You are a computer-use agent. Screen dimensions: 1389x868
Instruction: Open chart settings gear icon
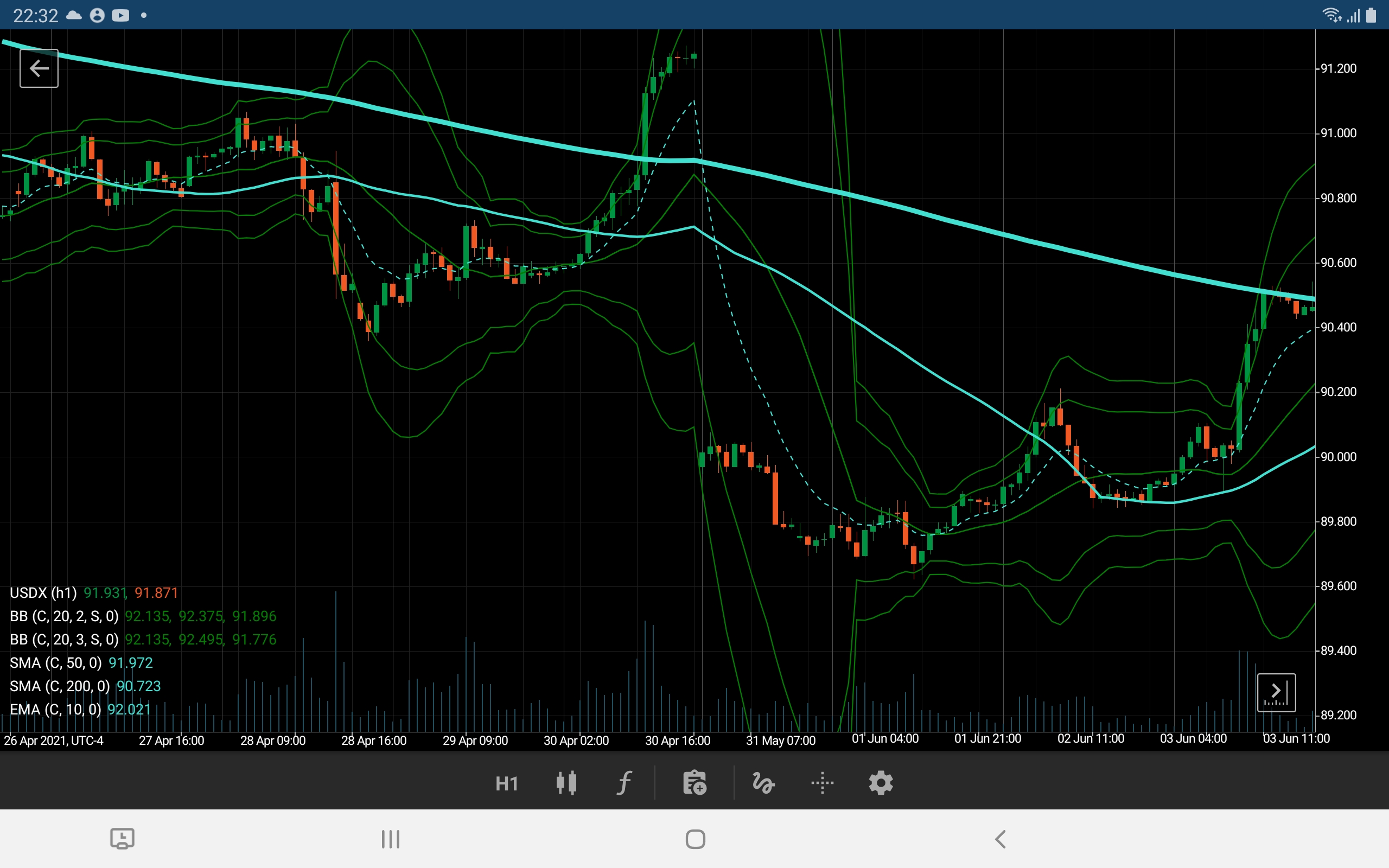[881, 782]
